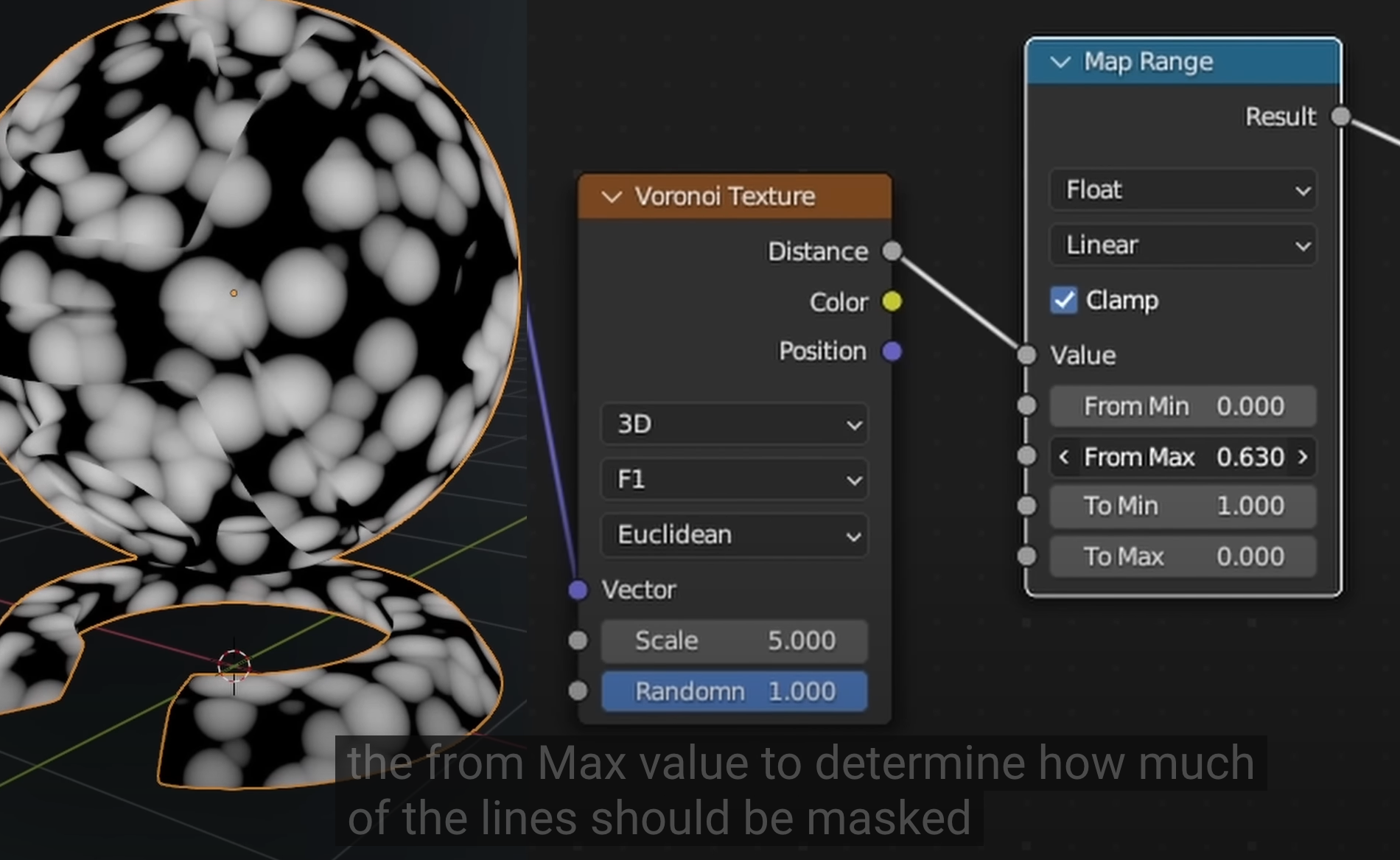Viewport: 1400px width, 860px height.
Task: Click the To Max input socket
Action: tap(1026, 556)
